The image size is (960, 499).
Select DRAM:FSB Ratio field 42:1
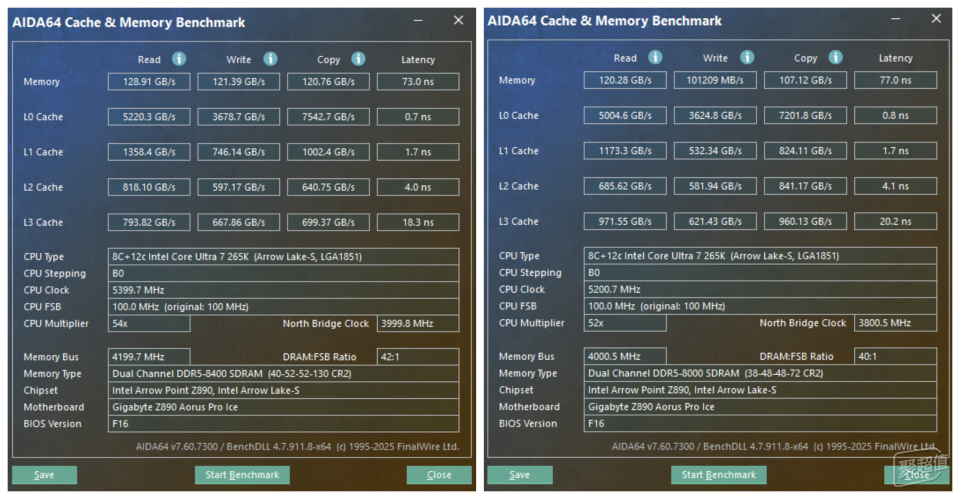(x=418, y=357)
